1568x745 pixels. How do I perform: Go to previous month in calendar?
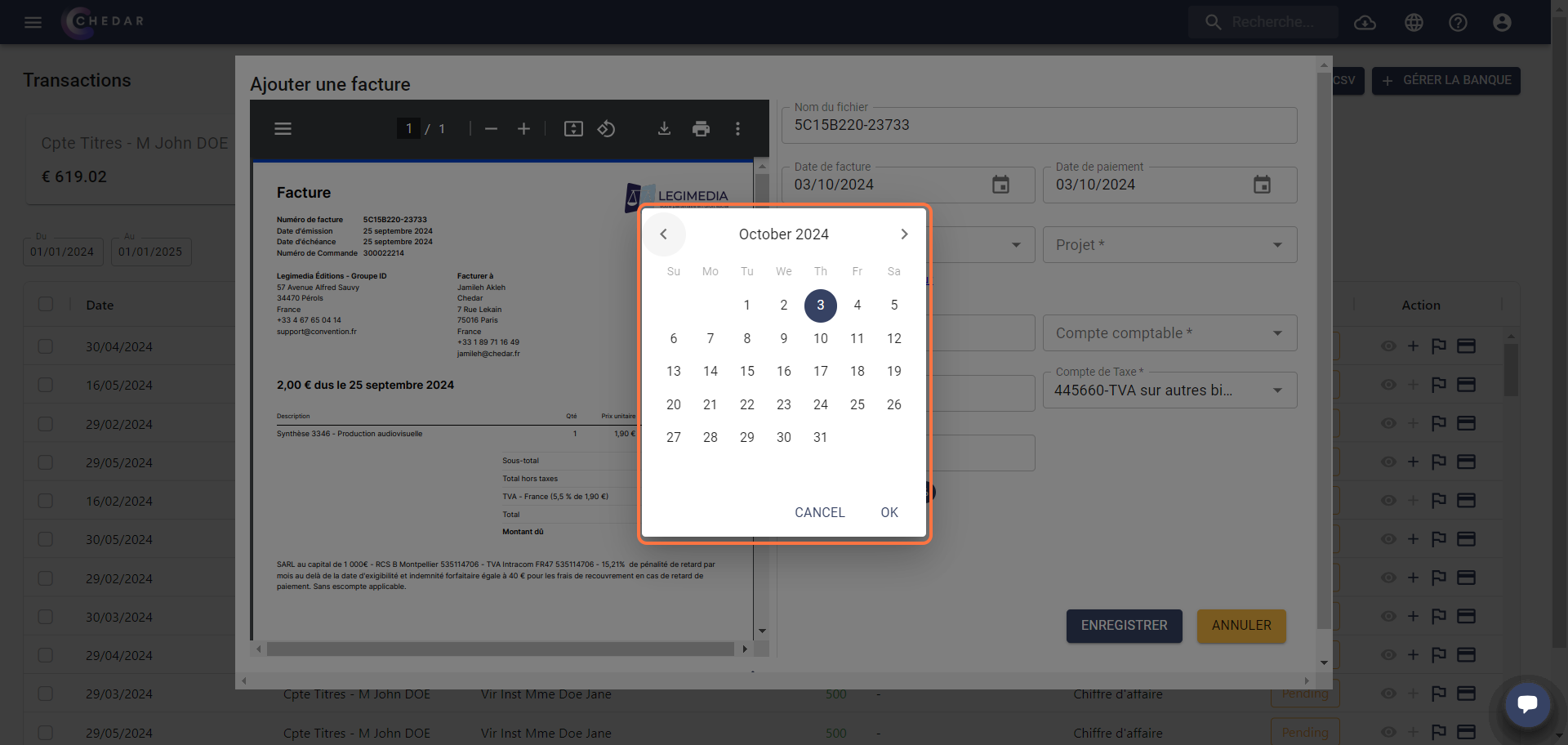click(x=663, y=234)
